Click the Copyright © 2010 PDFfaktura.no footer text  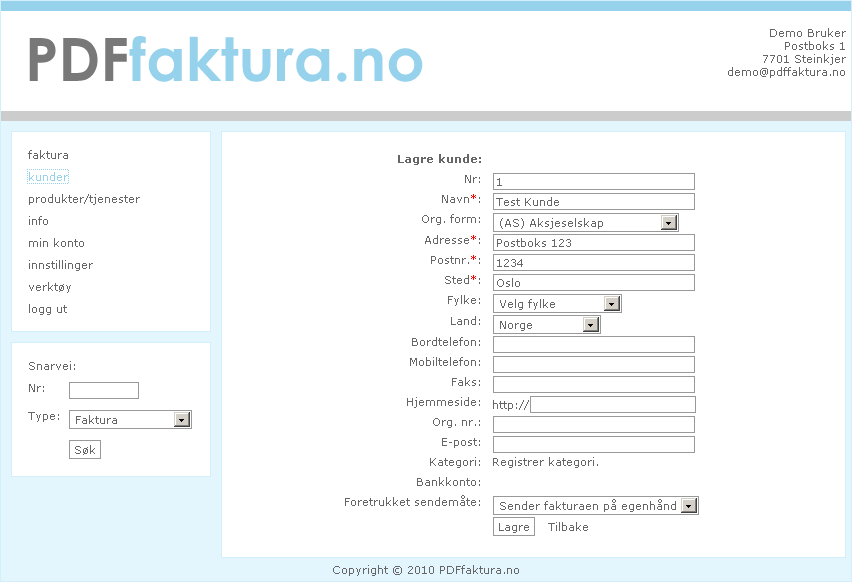[426, 570]
